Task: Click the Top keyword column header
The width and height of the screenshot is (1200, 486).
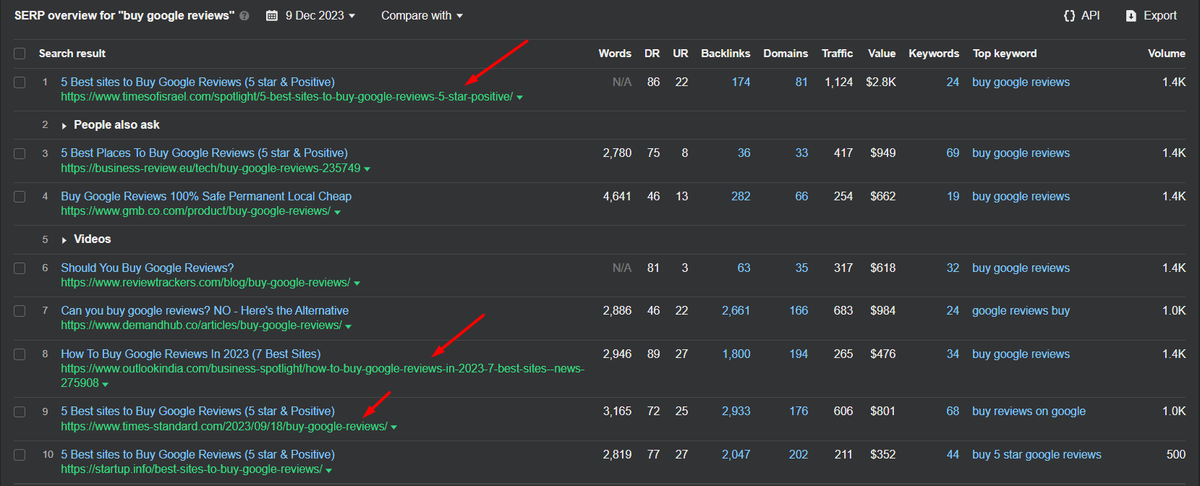Action: coord(1004,53)
